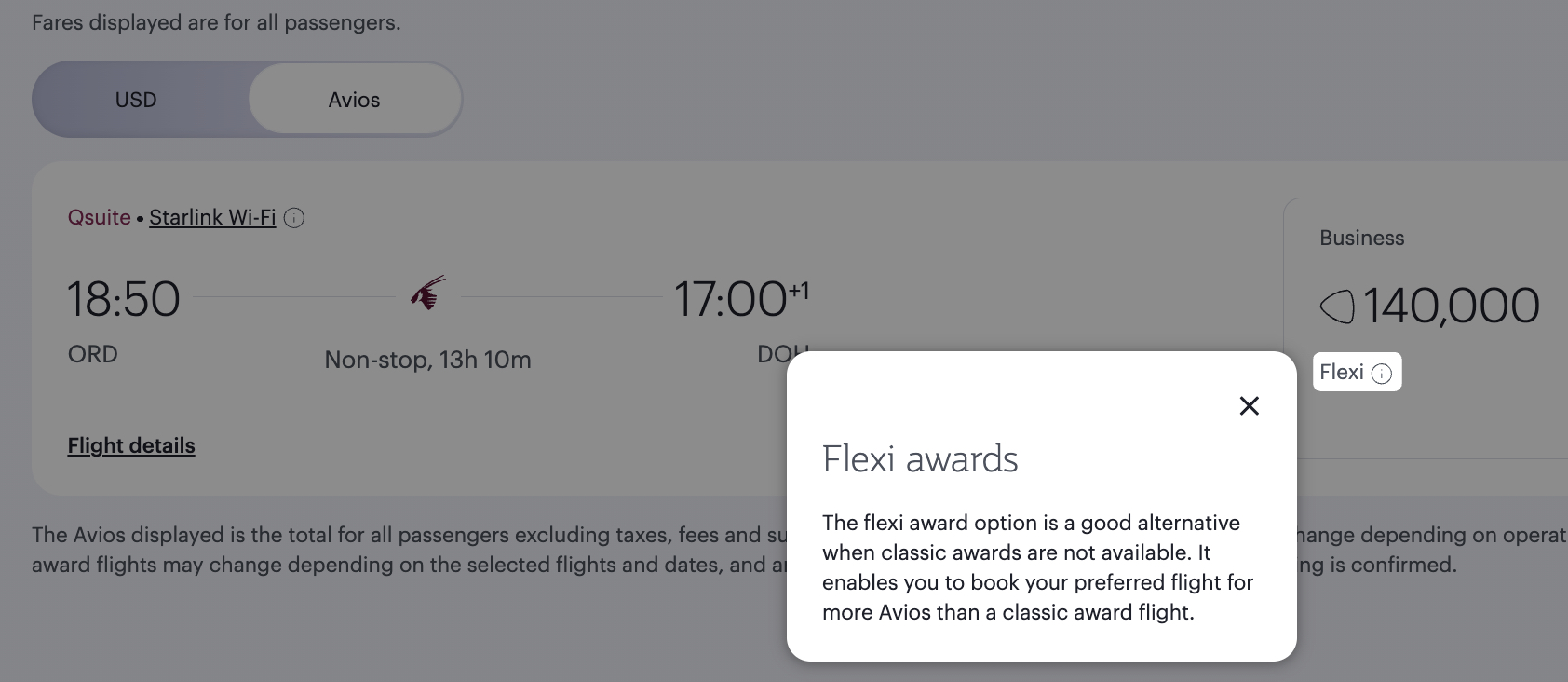The image size is (1568, 682).
Task: Open the Flexi info icon
Action: pyautogui.click(x=1384, y=373)
